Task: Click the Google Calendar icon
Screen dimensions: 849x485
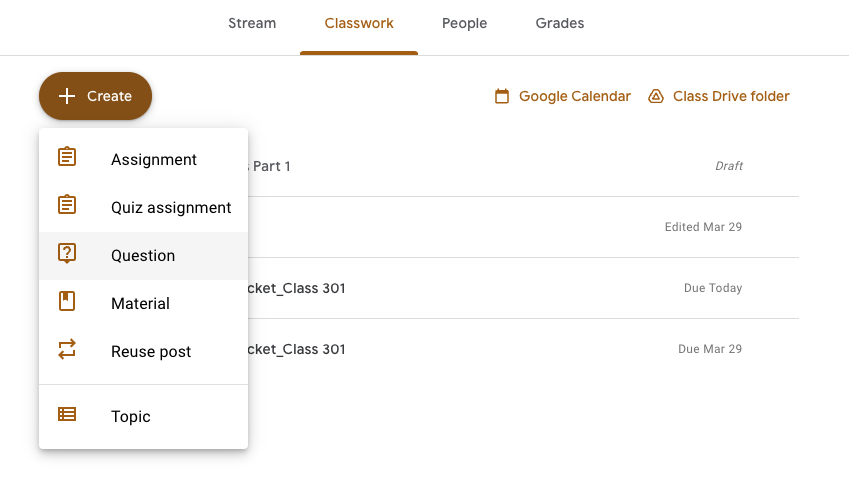Action: point(502,96)
